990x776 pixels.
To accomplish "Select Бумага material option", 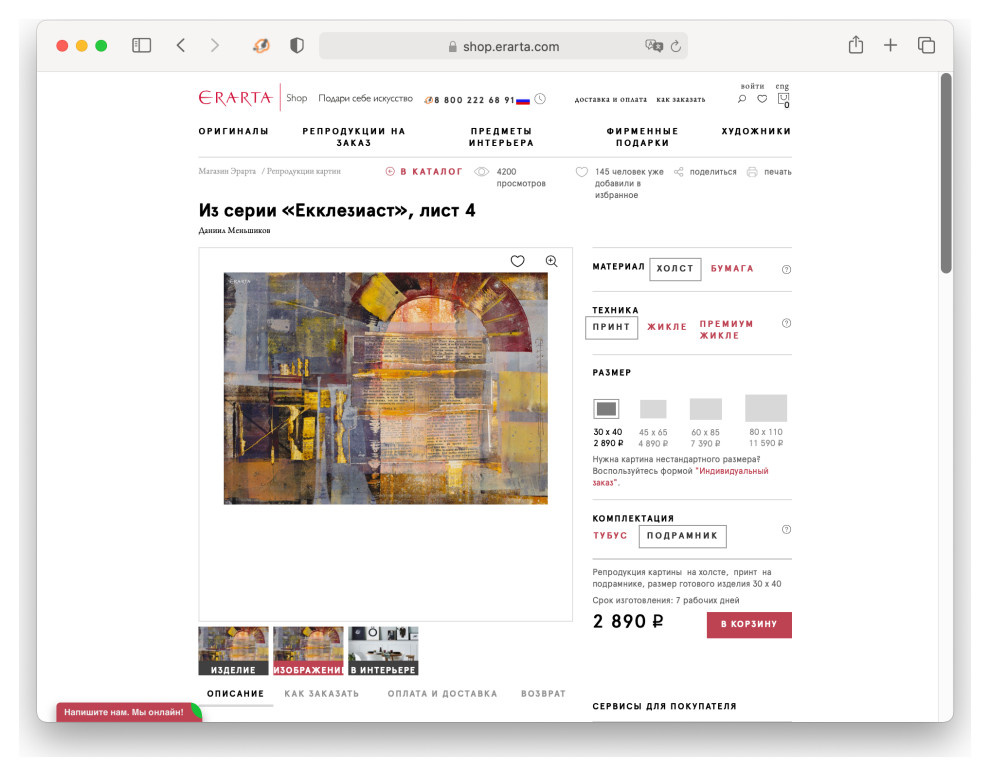I will click(x=732, y=269).
